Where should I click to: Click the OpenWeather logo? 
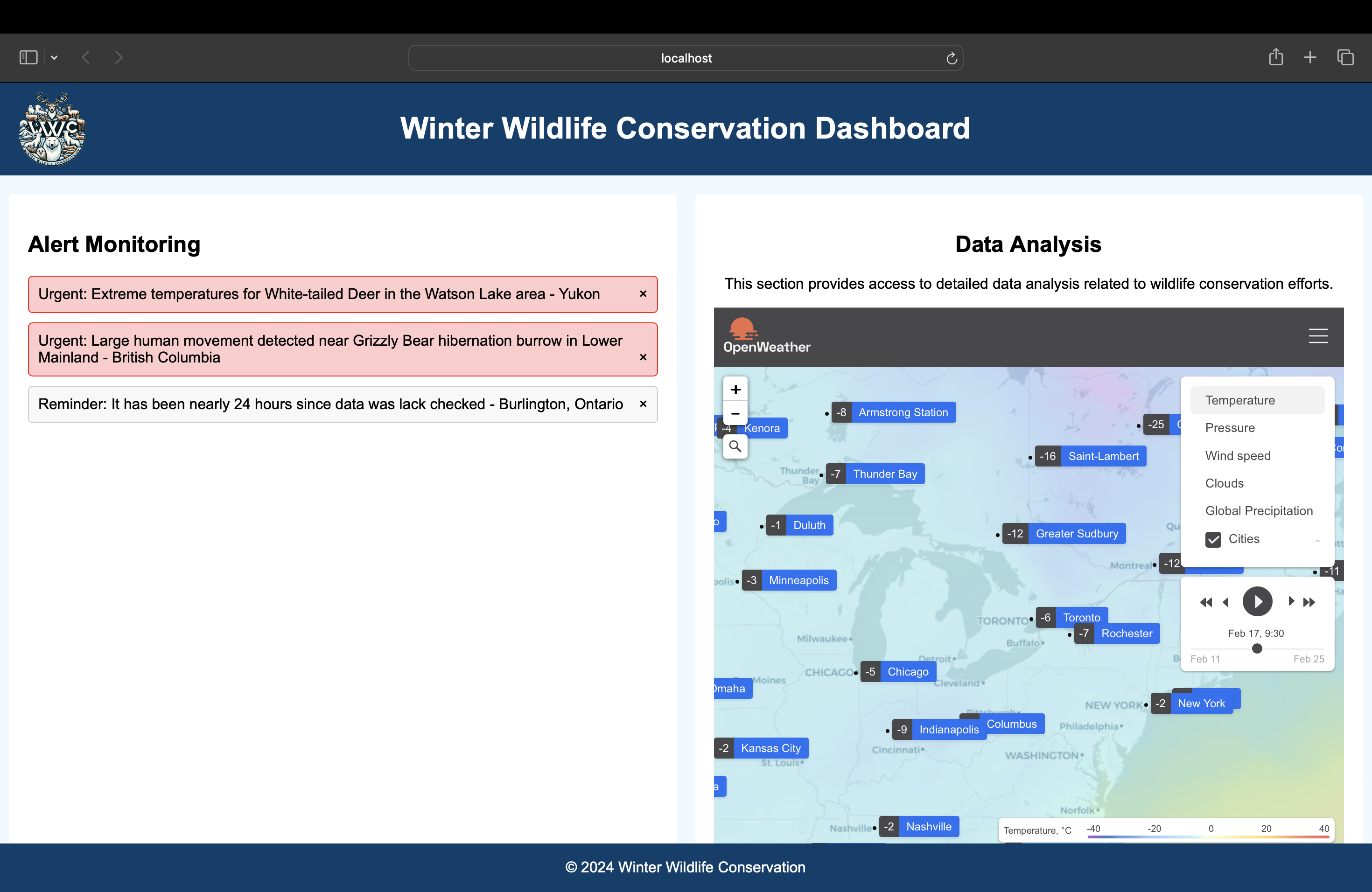click(x=767, y=336)
